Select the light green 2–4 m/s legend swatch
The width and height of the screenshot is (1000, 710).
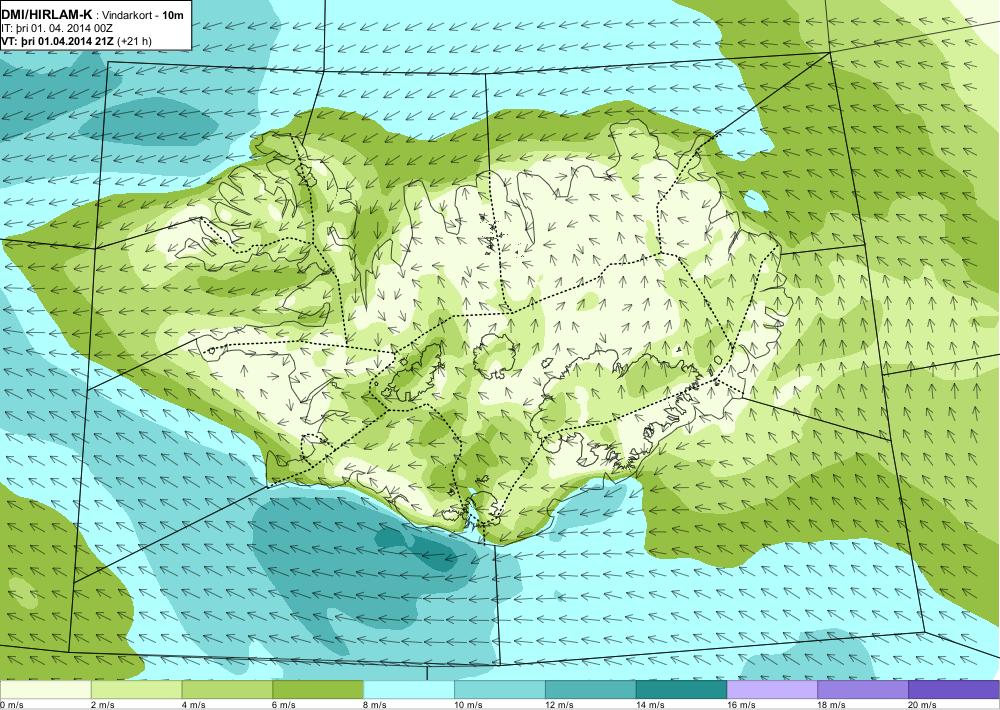[x=136, y=689]
